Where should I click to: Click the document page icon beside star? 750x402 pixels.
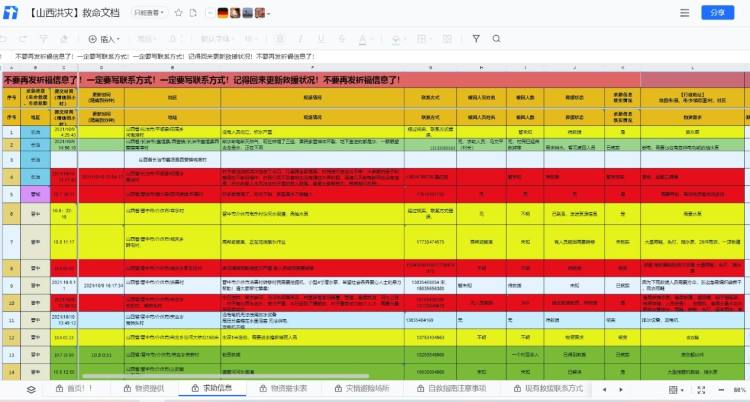point(193,14)
